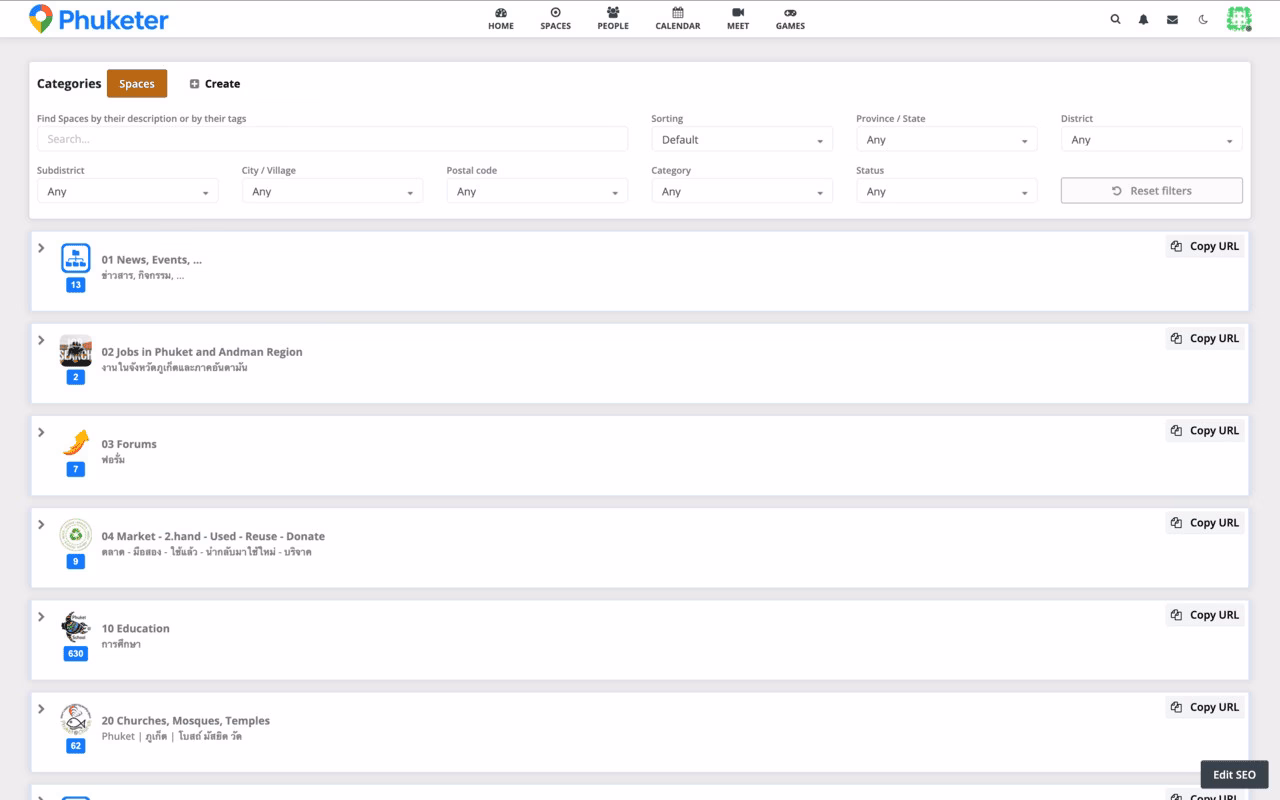
Task: Switch to the Spaces tab button
Action: coord(137,84)
